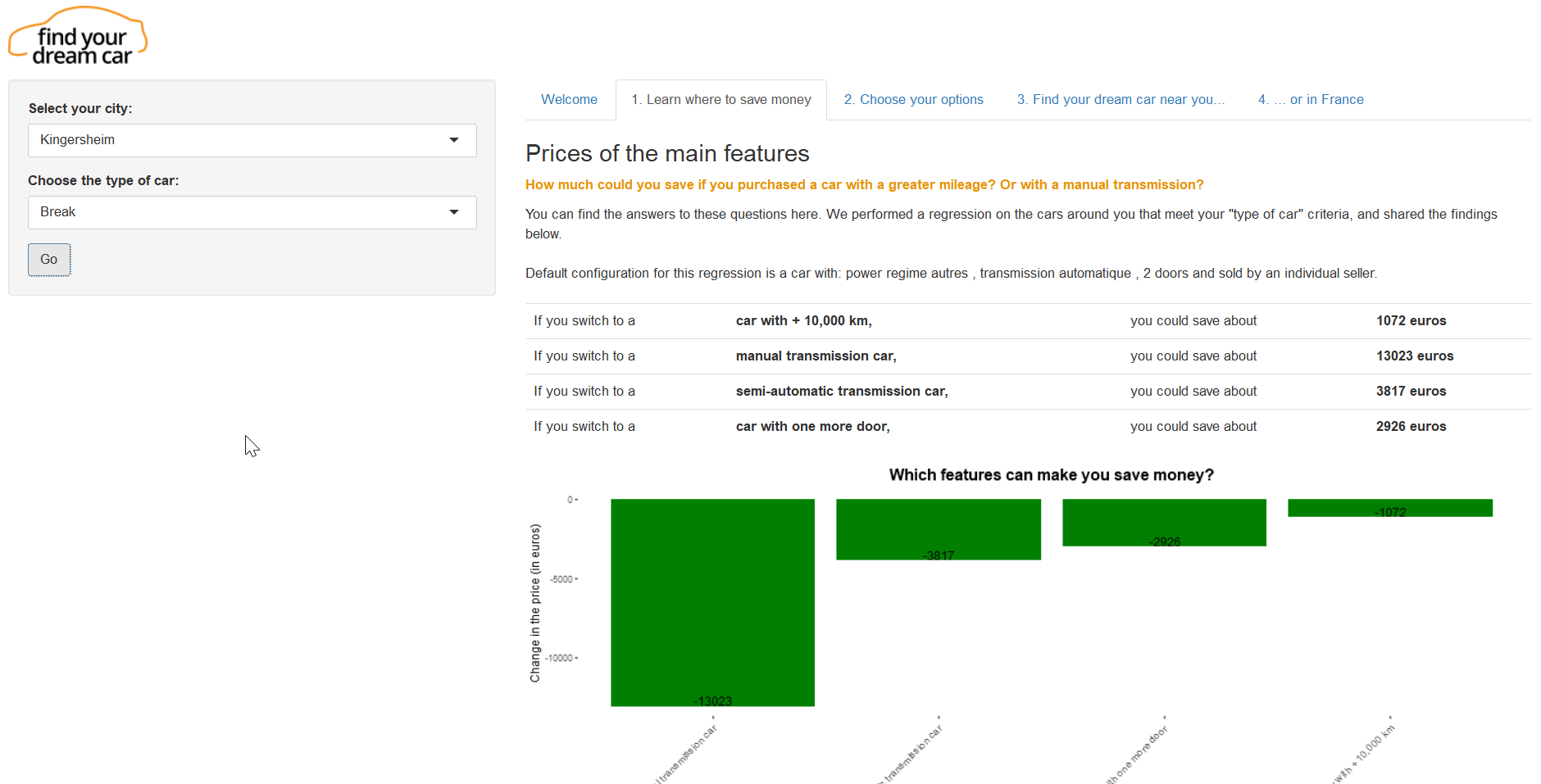Click the 1072 euros value
The height and width of the screenshot is (784, 1541).
1411,321
